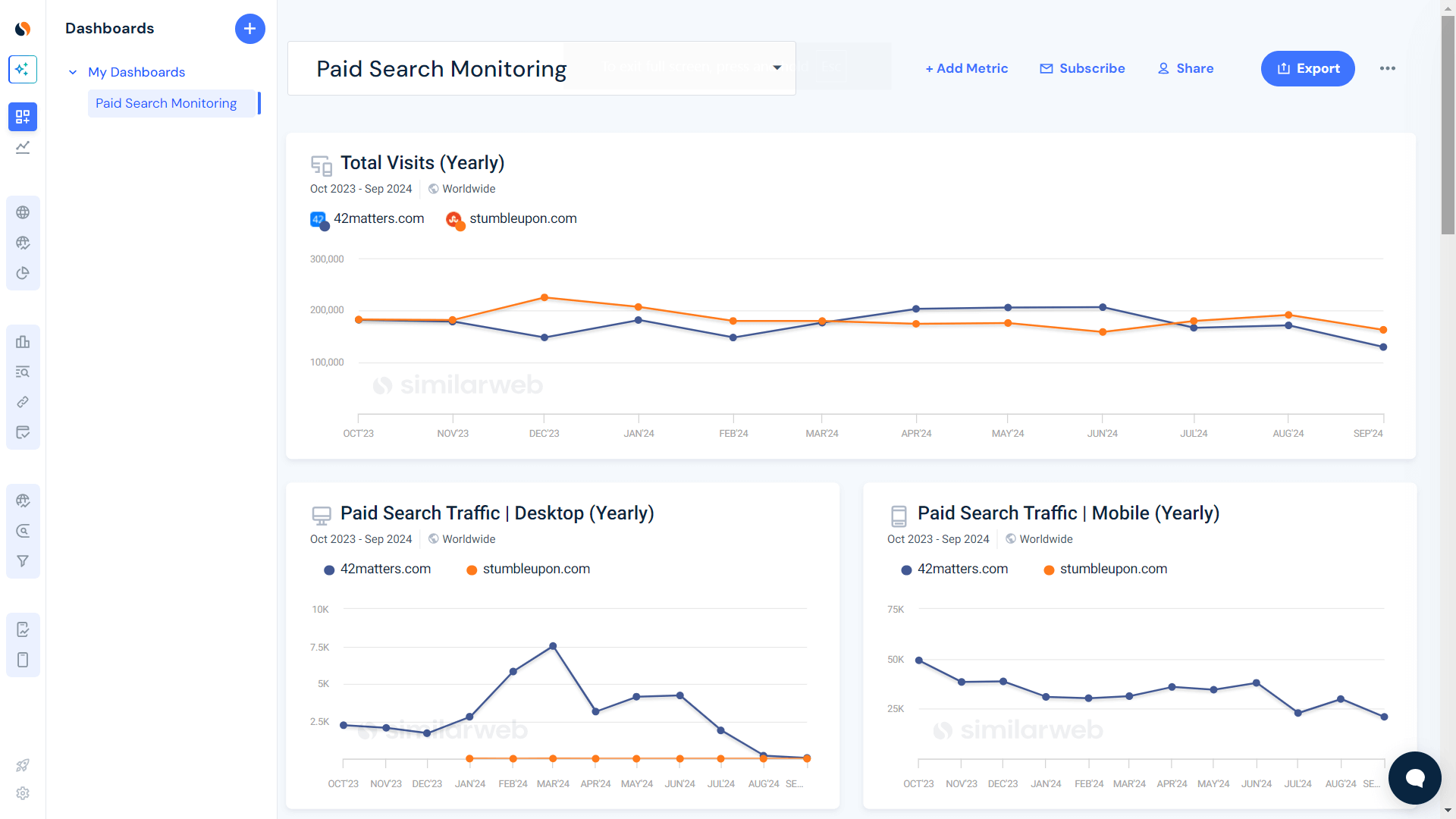Image resolution: width=1456 pixels, height=819 pixels.
Task: Click the dashboard grid/panels icon in sidebar
Action: point(22,117)
